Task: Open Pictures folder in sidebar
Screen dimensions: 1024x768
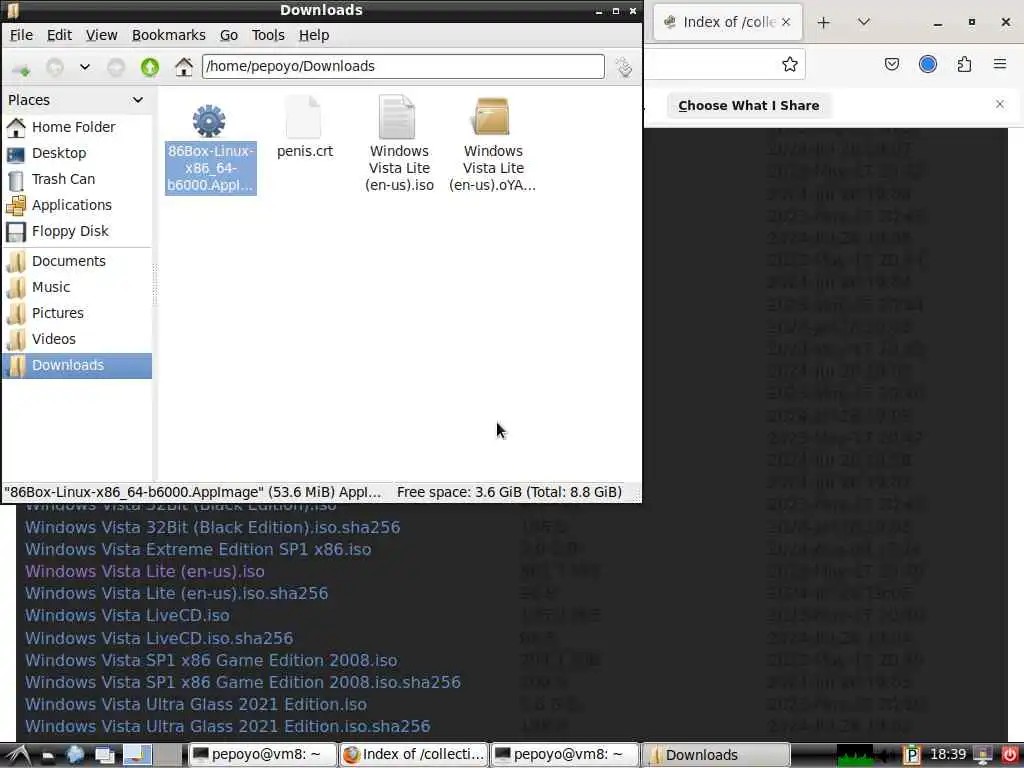Action: pos(77,313)
